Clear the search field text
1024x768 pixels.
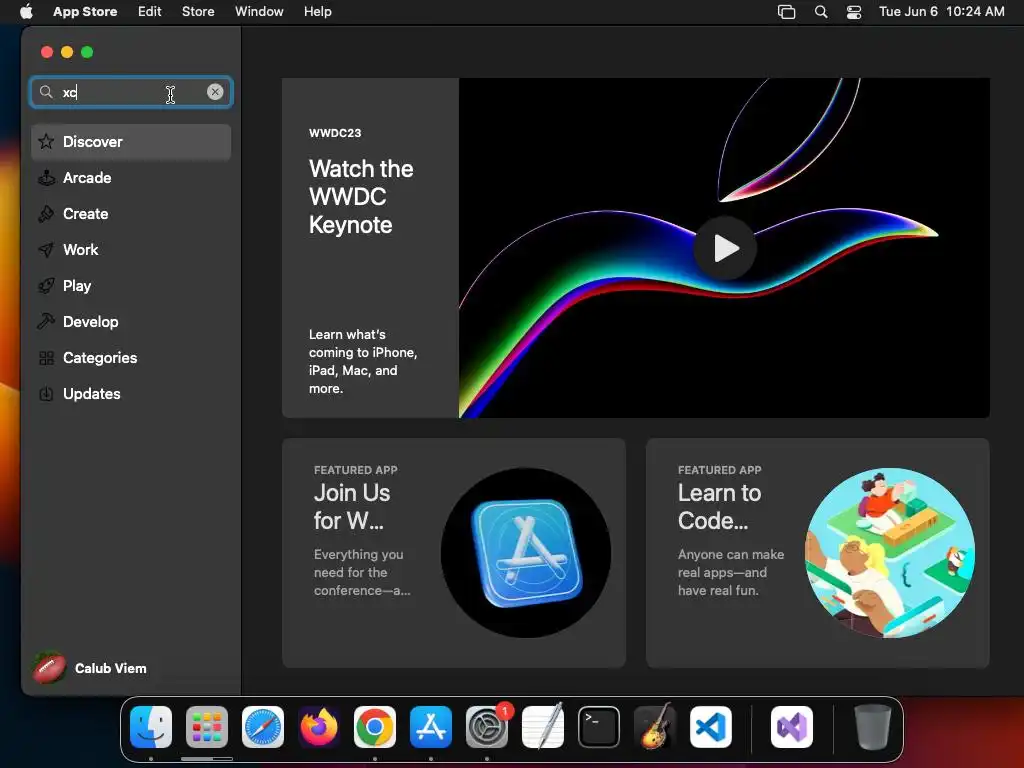point(215,92)
